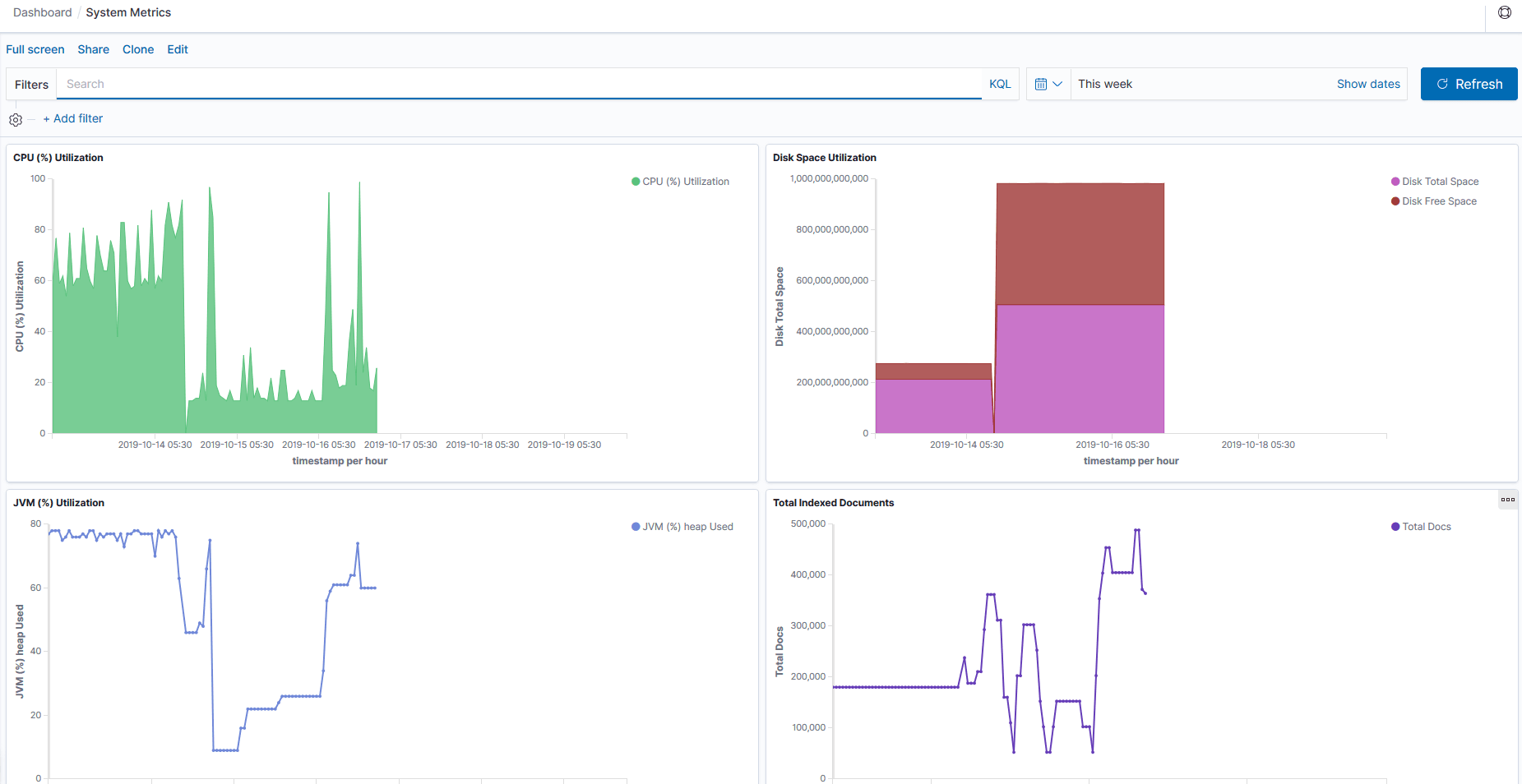Open the Dashboard breadcrumb menu item
1522x784 pixels.
[43, 12]
